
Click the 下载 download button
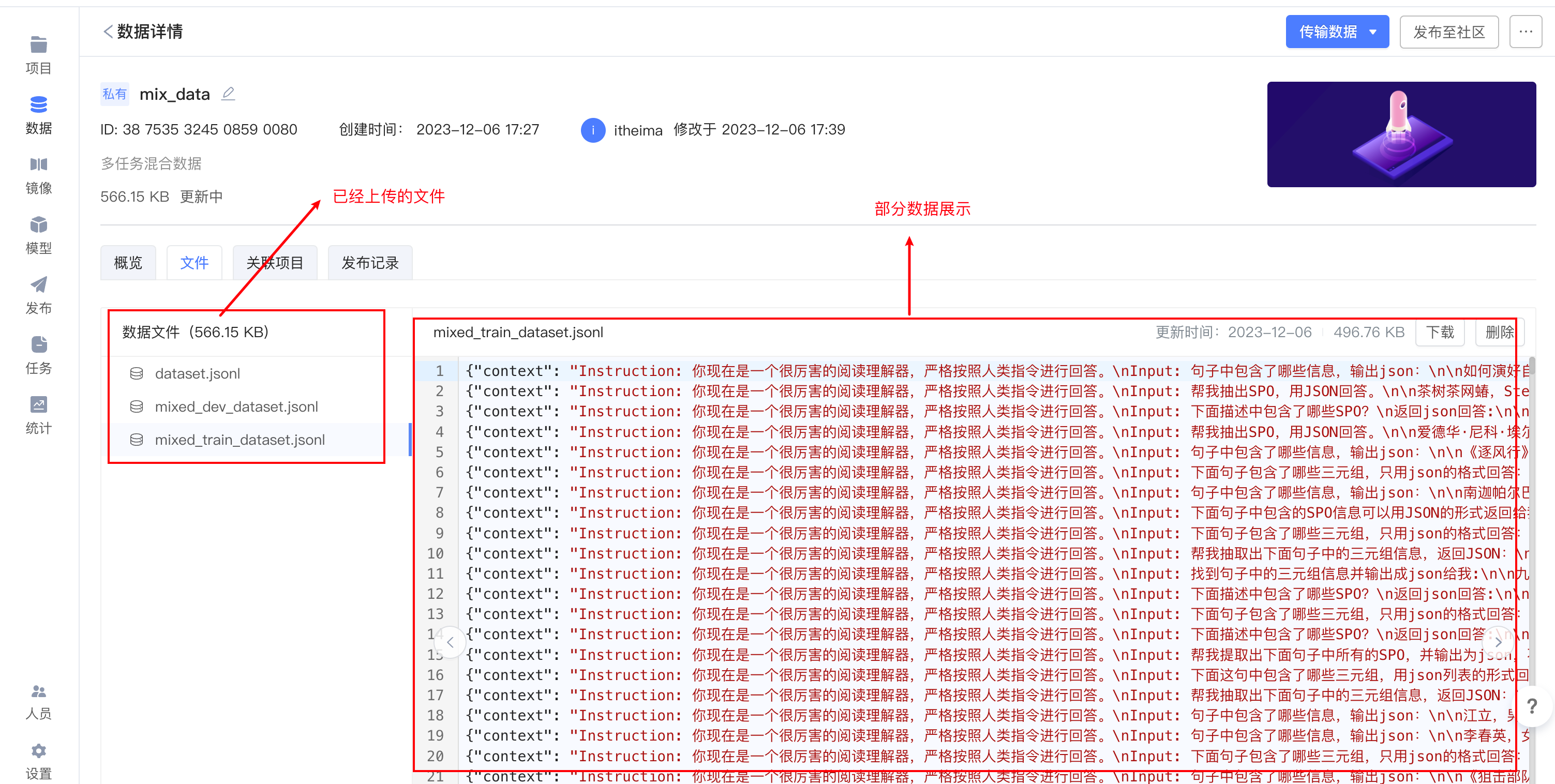coord(1439,332)
